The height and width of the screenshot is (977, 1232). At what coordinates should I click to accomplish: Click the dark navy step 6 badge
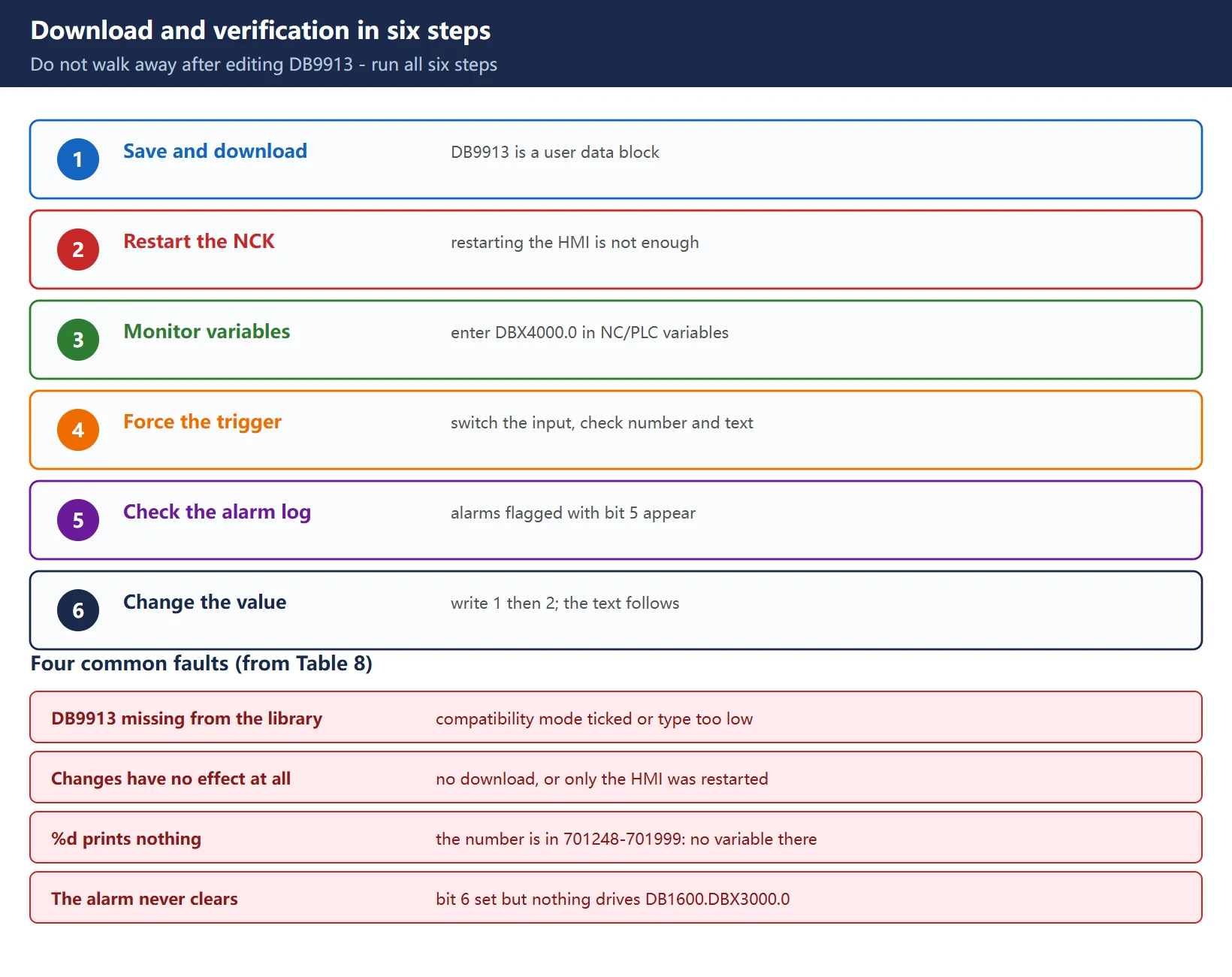(78, 610)
